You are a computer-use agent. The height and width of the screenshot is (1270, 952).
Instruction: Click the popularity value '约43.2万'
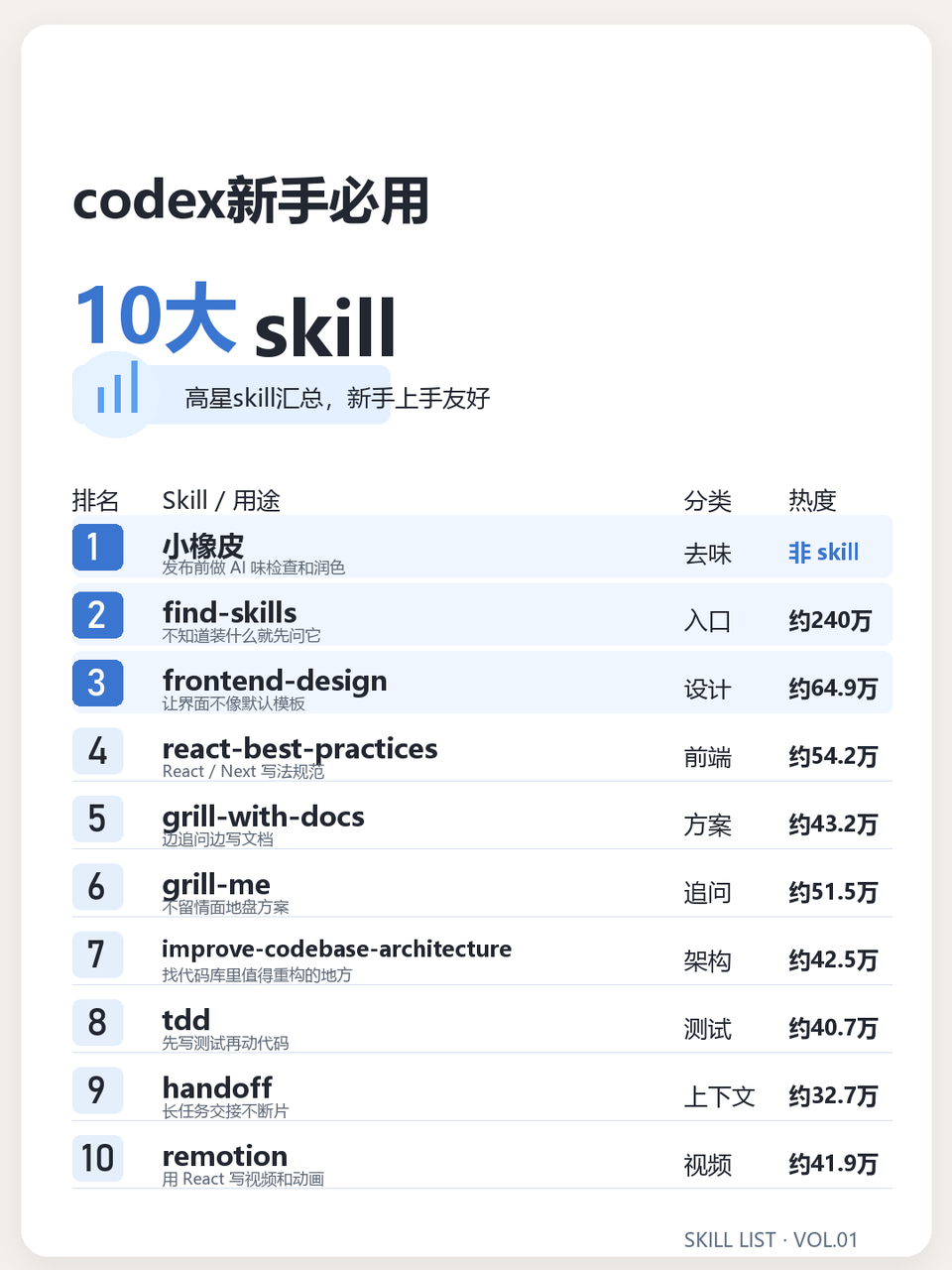click(833, 825)
